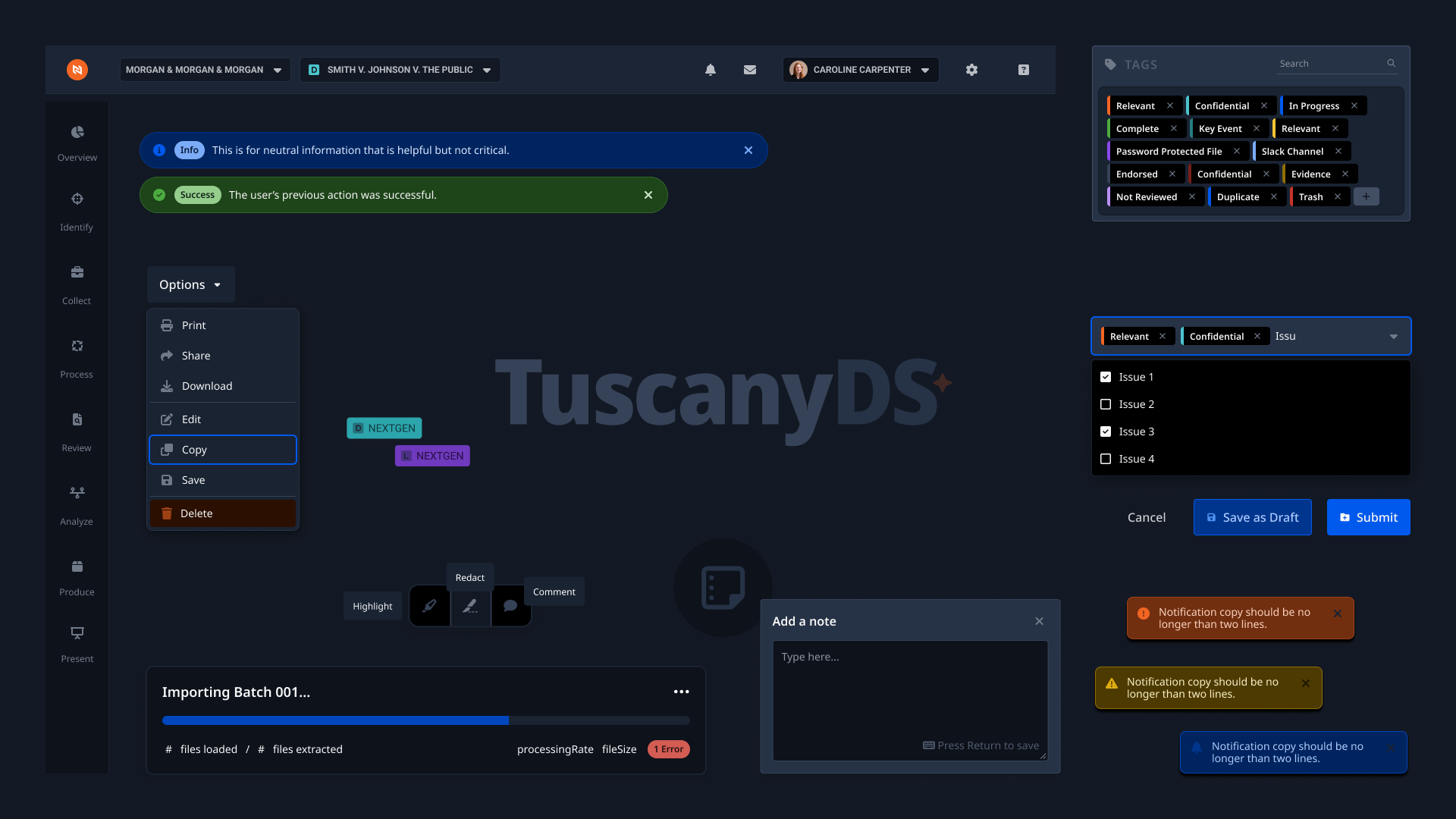Dismiss the Info alert banner
The height and width of the screenshot is (819, 1456).
tap(748, 150)
